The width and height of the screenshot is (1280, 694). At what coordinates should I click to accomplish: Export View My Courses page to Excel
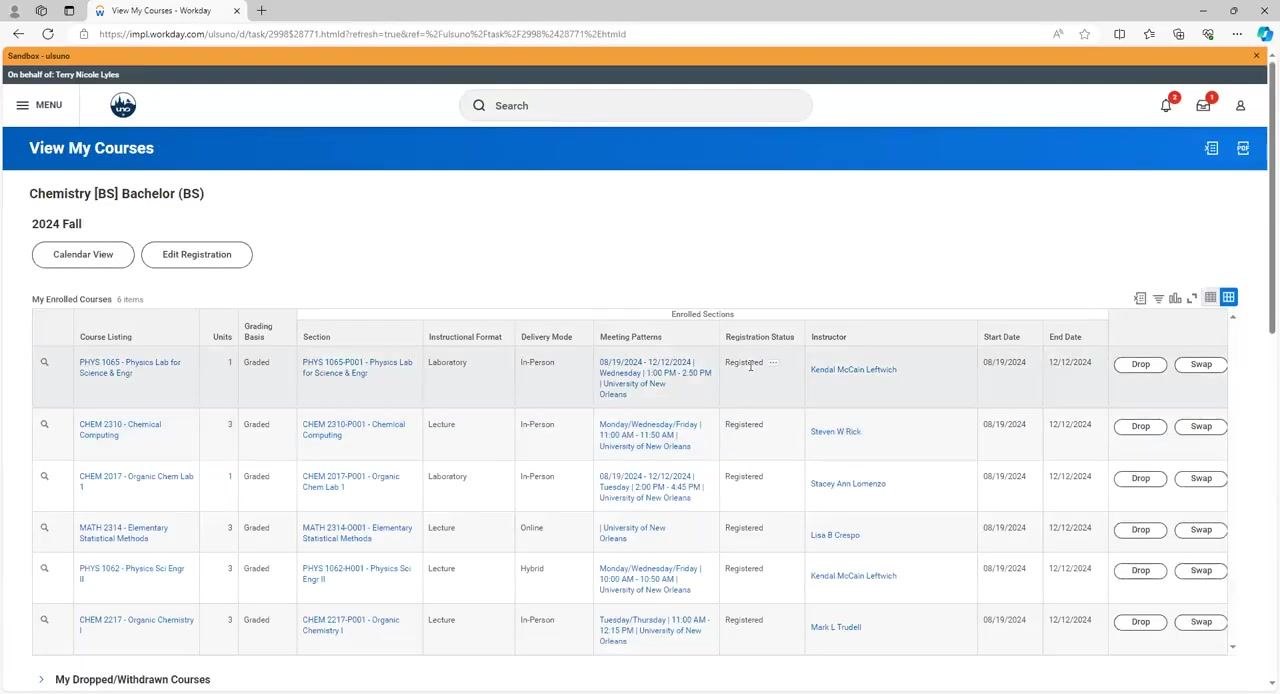point(1211,148)
